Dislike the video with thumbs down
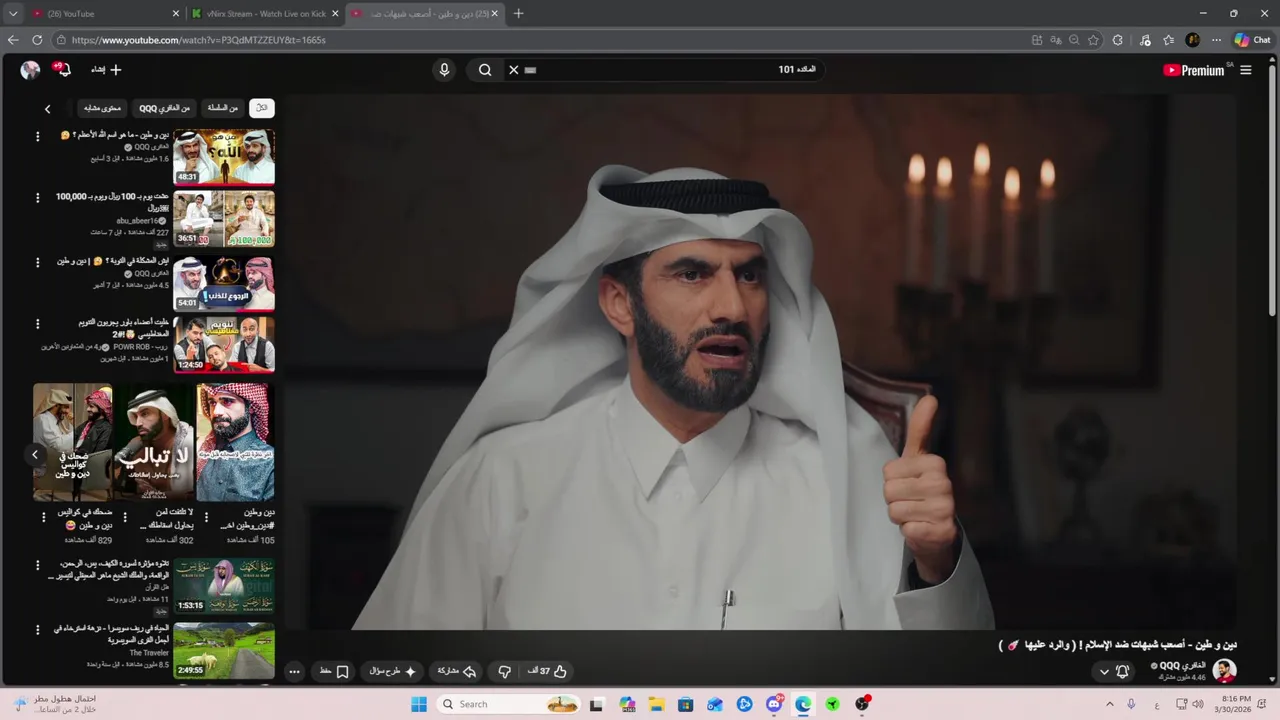 coord(505,671)
